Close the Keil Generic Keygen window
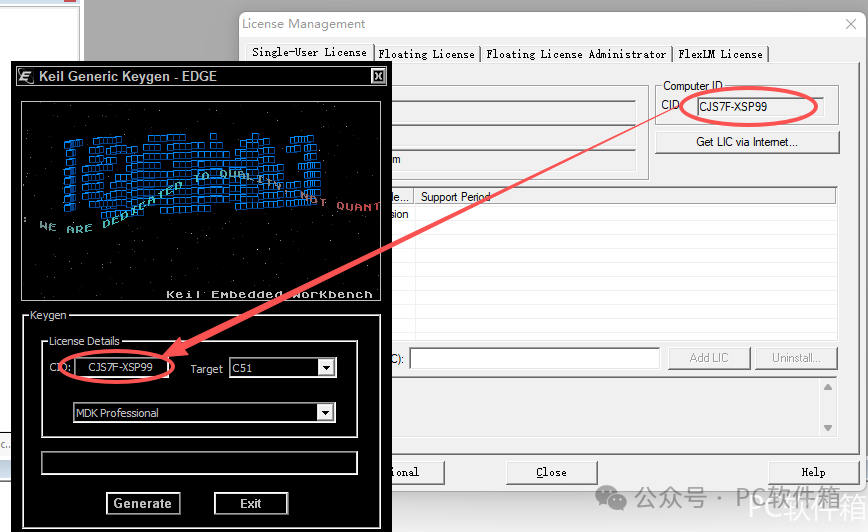 tap(378, 76)
